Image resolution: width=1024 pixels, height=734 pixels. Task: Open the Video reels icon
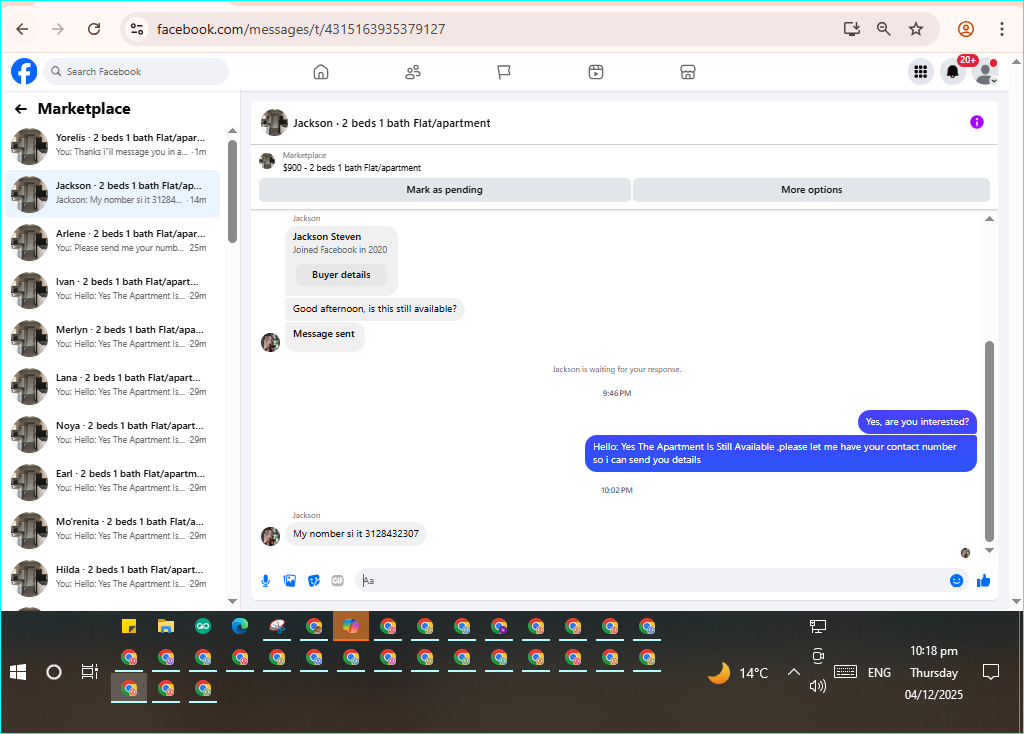point(596,72)
